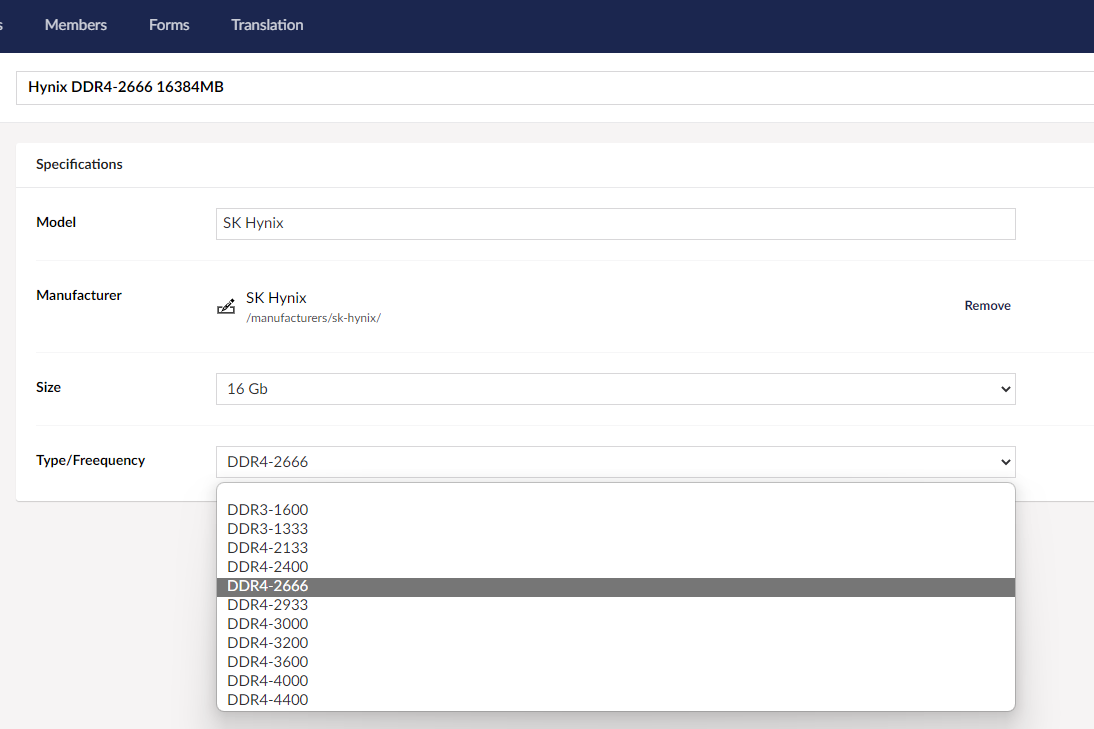Pick DDR4-4000 from the frequency options
Image resolution: width=1094 pixels, height=729 pixels.
coord(615,680)
